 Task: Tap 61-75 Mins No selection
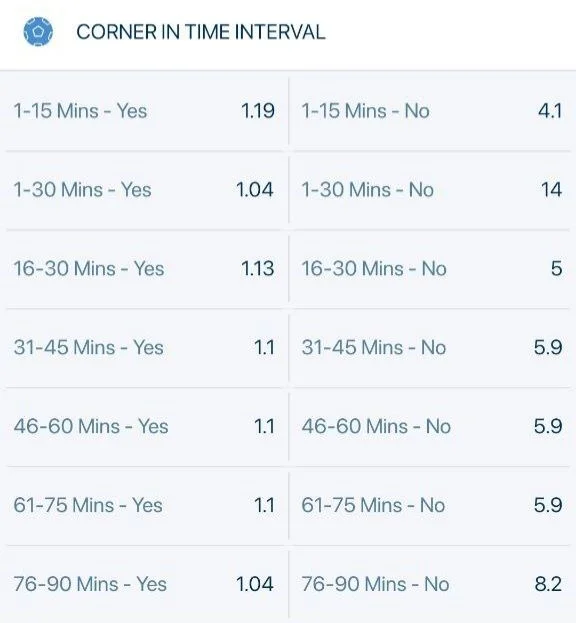(x=432, y=505)
